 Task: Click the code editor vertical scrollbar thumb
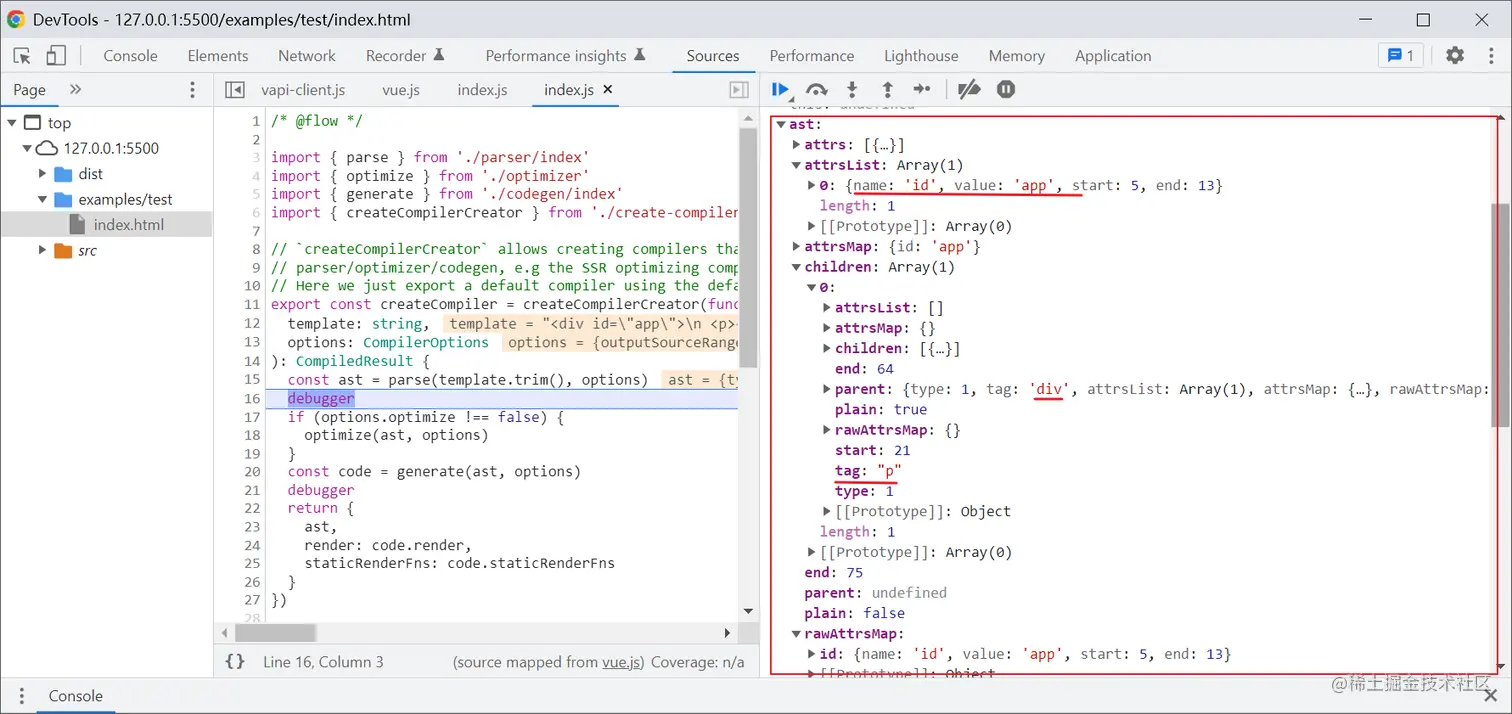[748, 247]
